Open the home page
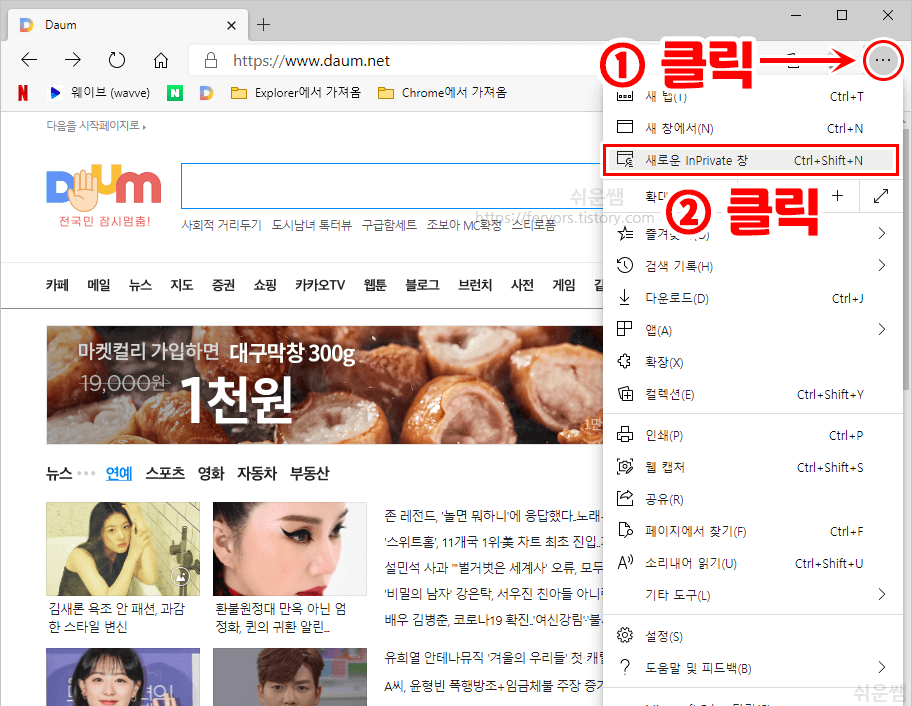 (161, 60)
